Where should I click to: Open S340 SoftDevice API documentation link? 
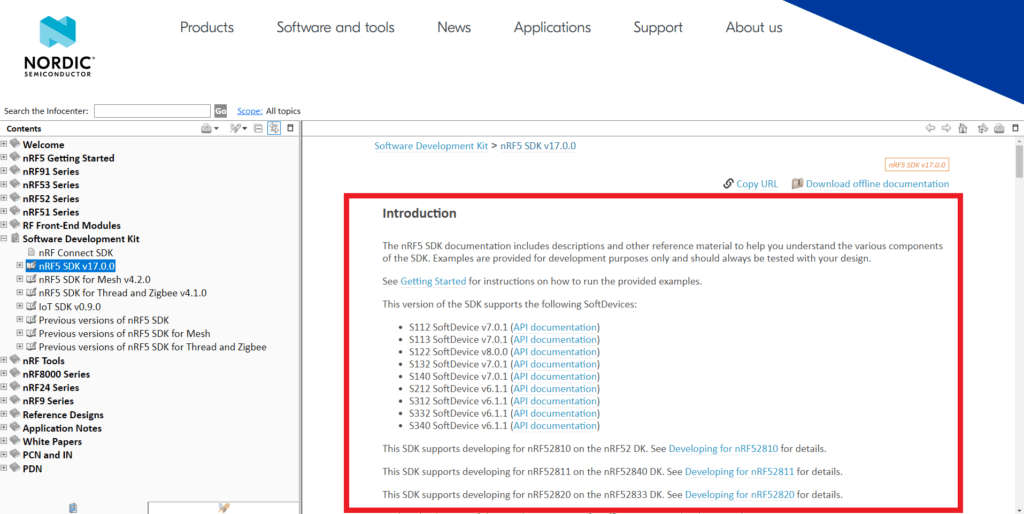click(555, 426)
